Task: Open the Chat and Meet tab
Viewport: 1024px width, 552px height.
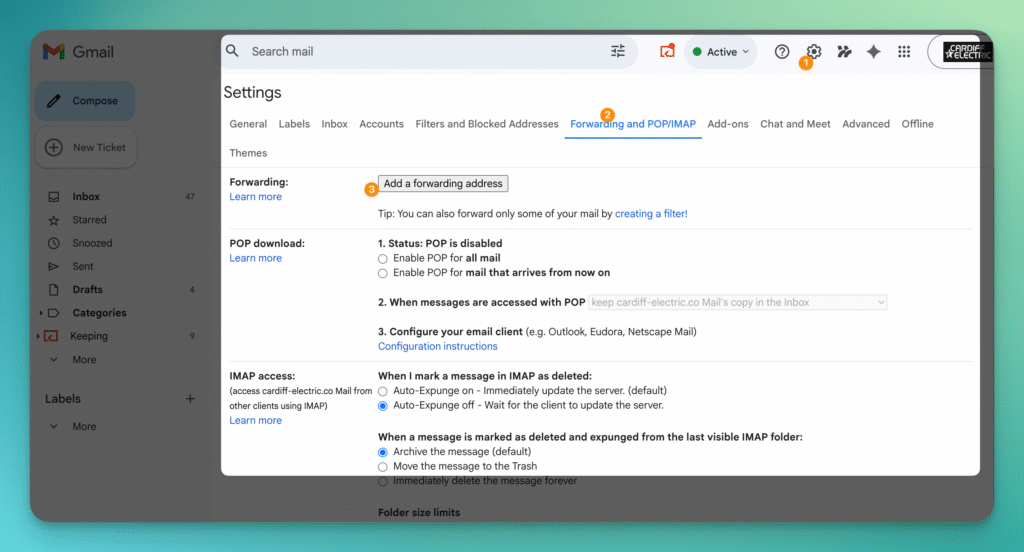Action: [x=795, y=124]
